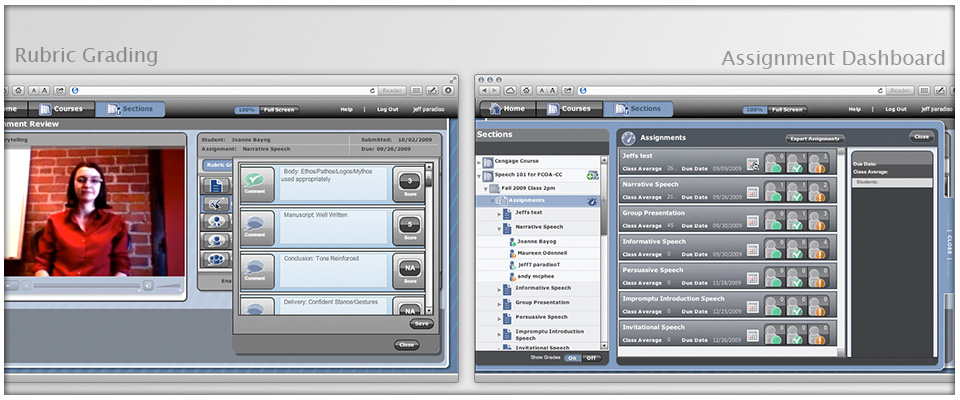Mute video with speaker button
Screen dimensions: 960x400
[148, 285]
